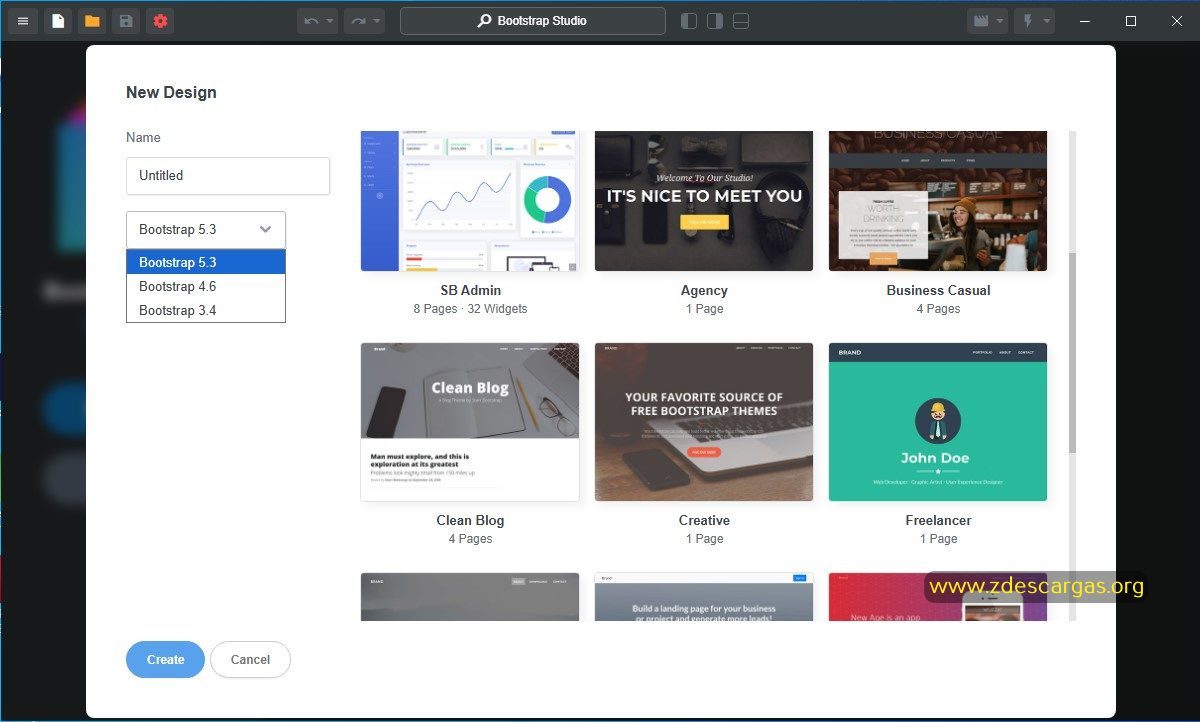Click the template list scrollbar thumb
Viewport: 1200px width, 722px height.
click(x=1072, y=352)
